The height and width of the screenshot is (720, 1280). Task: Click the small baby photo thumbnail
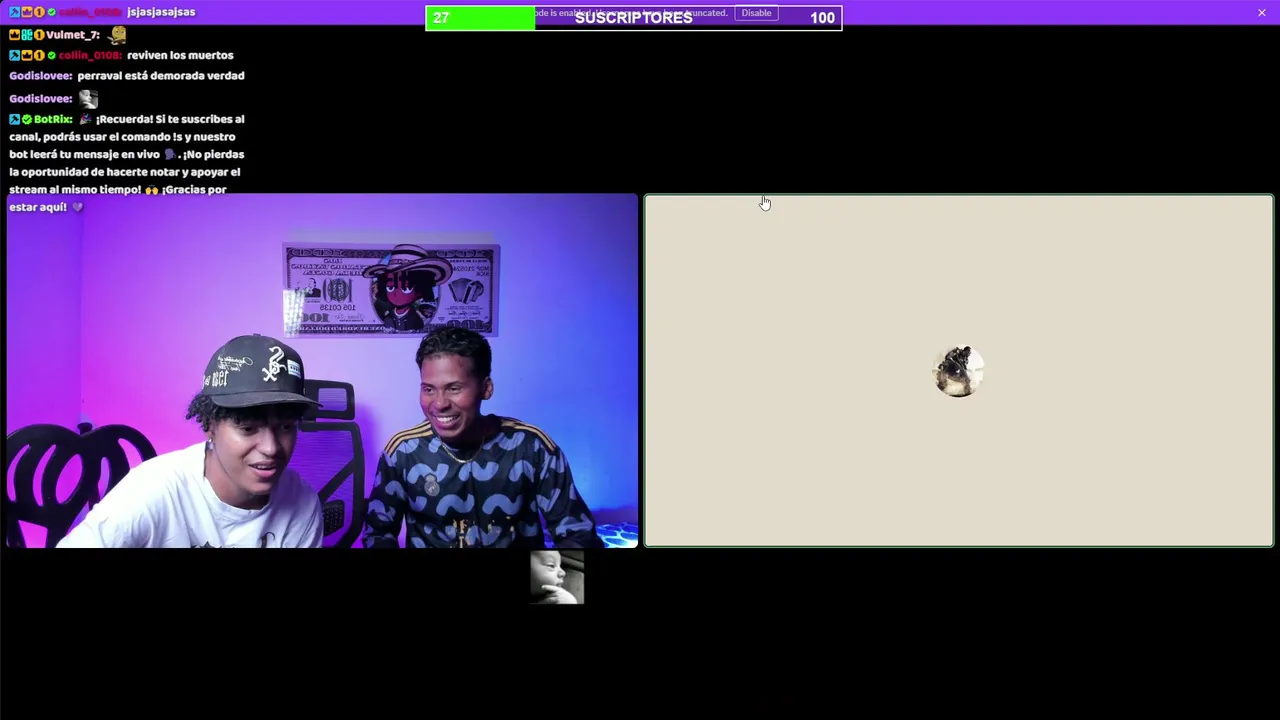click(x=557, y=577)
